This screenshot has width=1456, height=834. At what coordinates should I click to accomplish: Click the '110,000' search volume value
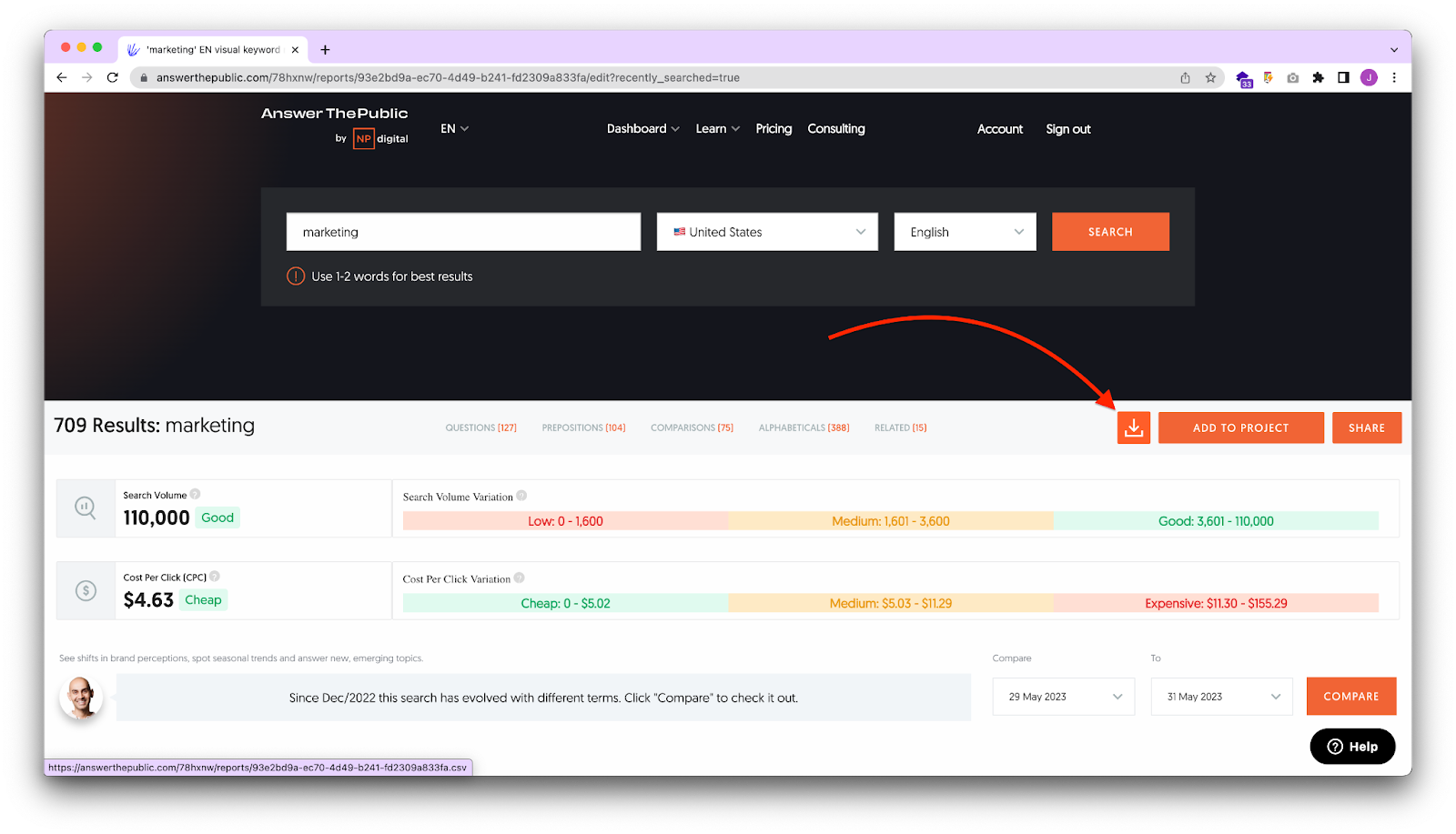[x=157, y=517]
